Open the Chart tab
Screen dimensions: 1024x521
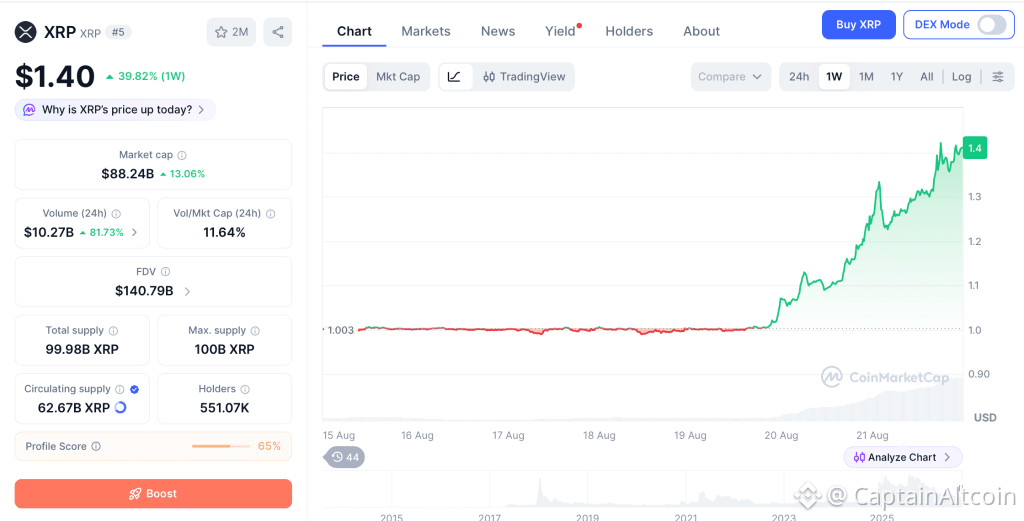(354, 31)
